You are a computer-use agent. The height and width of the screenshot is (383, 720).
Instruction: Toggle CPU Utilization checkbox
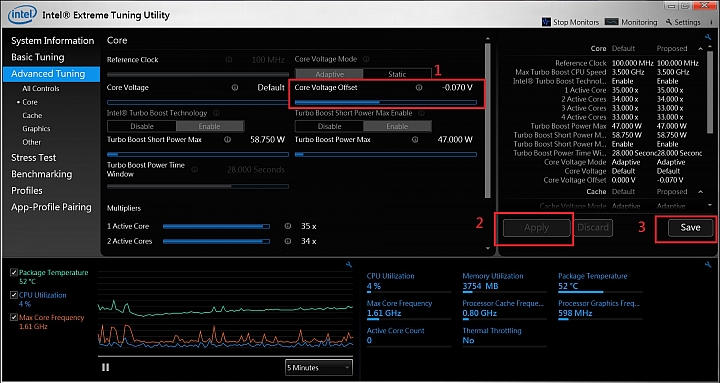pyautogui.click(x=14, y=295)
